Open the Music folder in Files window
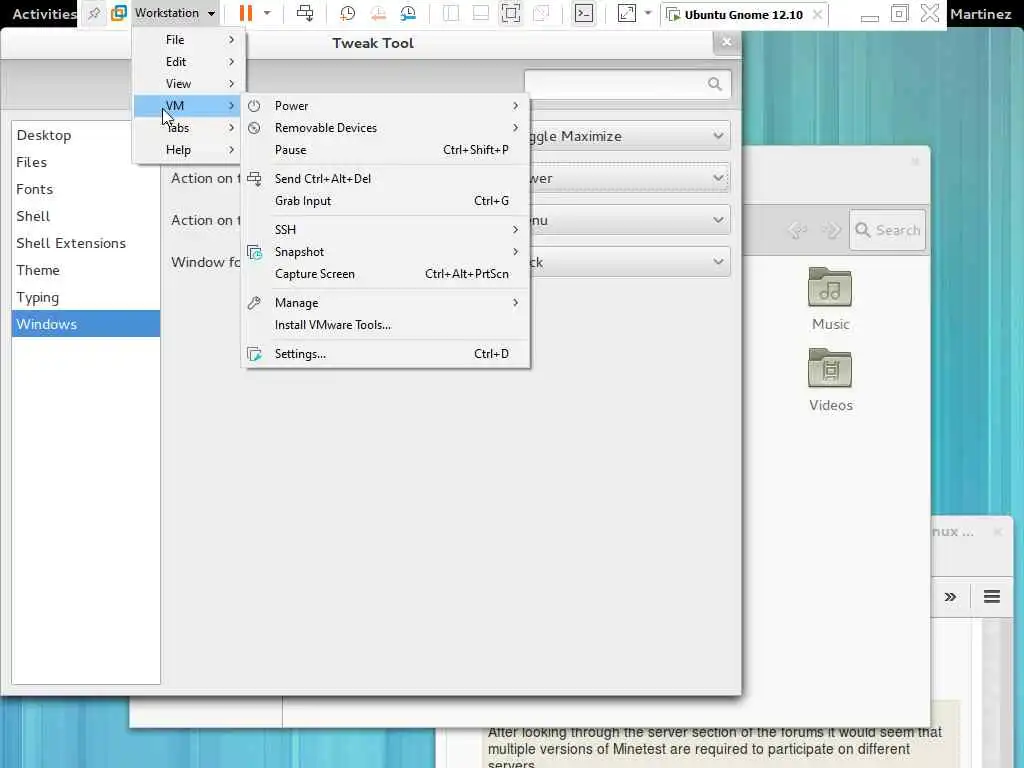 [x=830, y=298]
